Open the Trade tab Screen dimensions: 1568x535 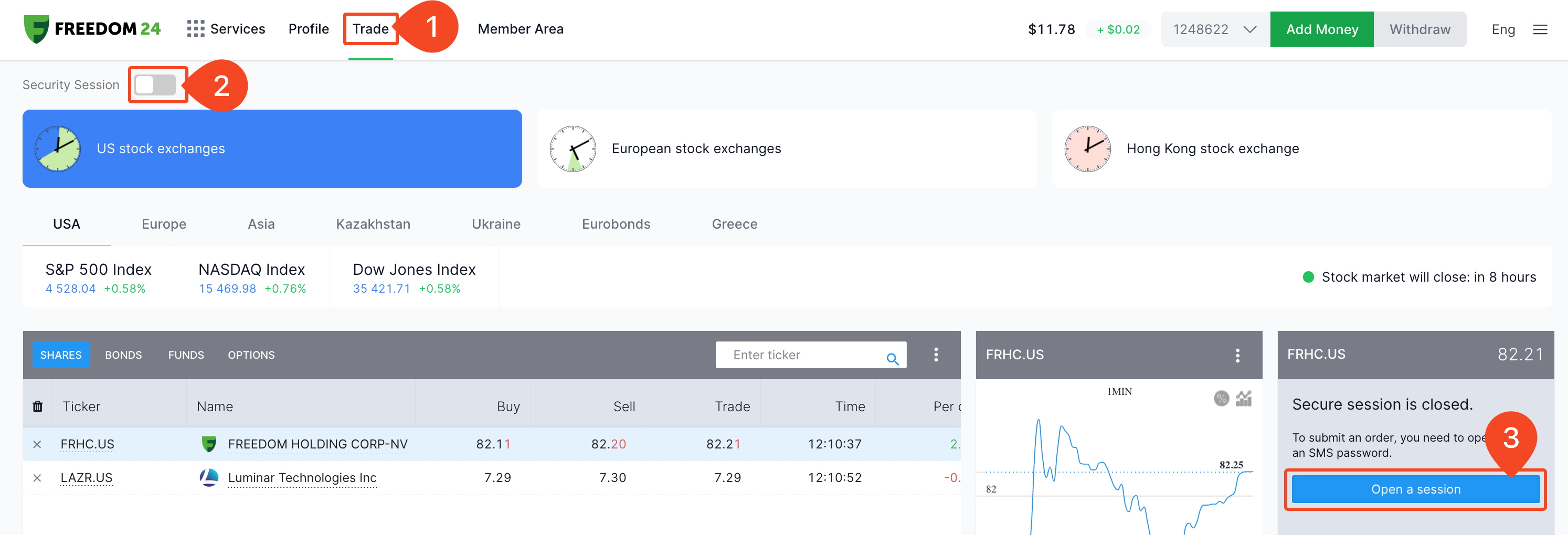tap(370, 29)
